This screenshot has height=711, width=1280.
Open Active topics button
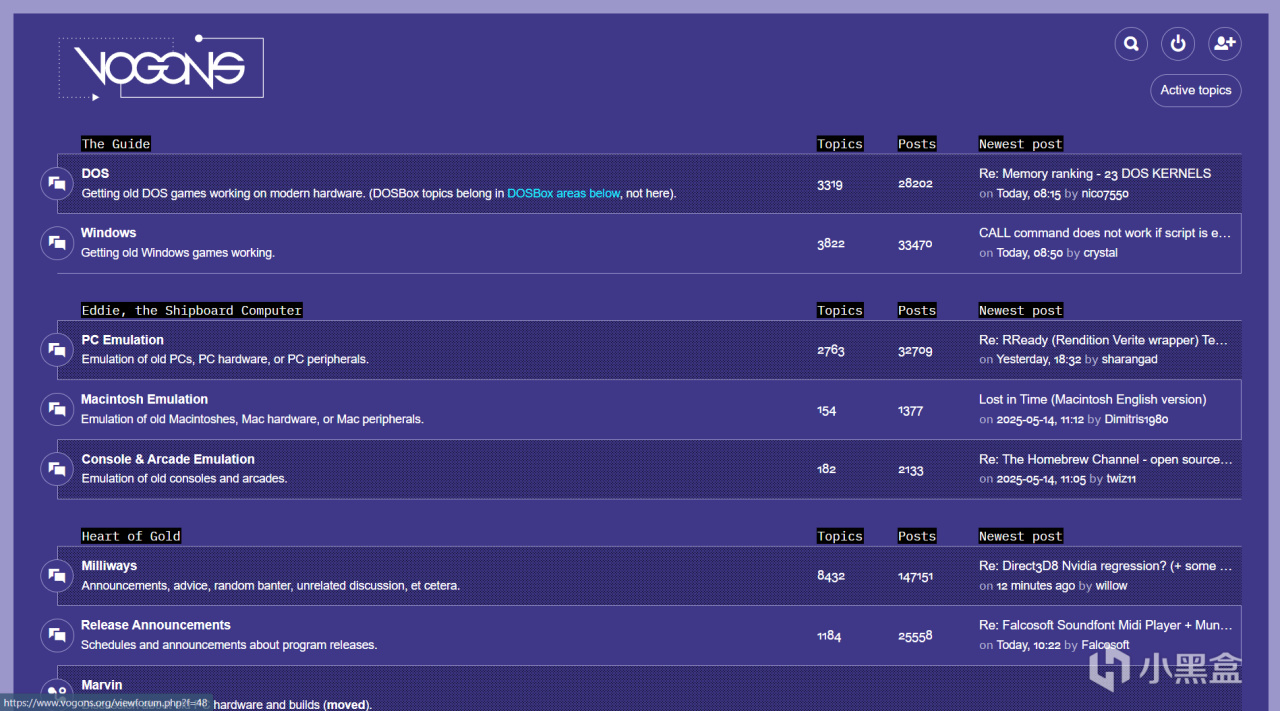(x=1196, y=90)
